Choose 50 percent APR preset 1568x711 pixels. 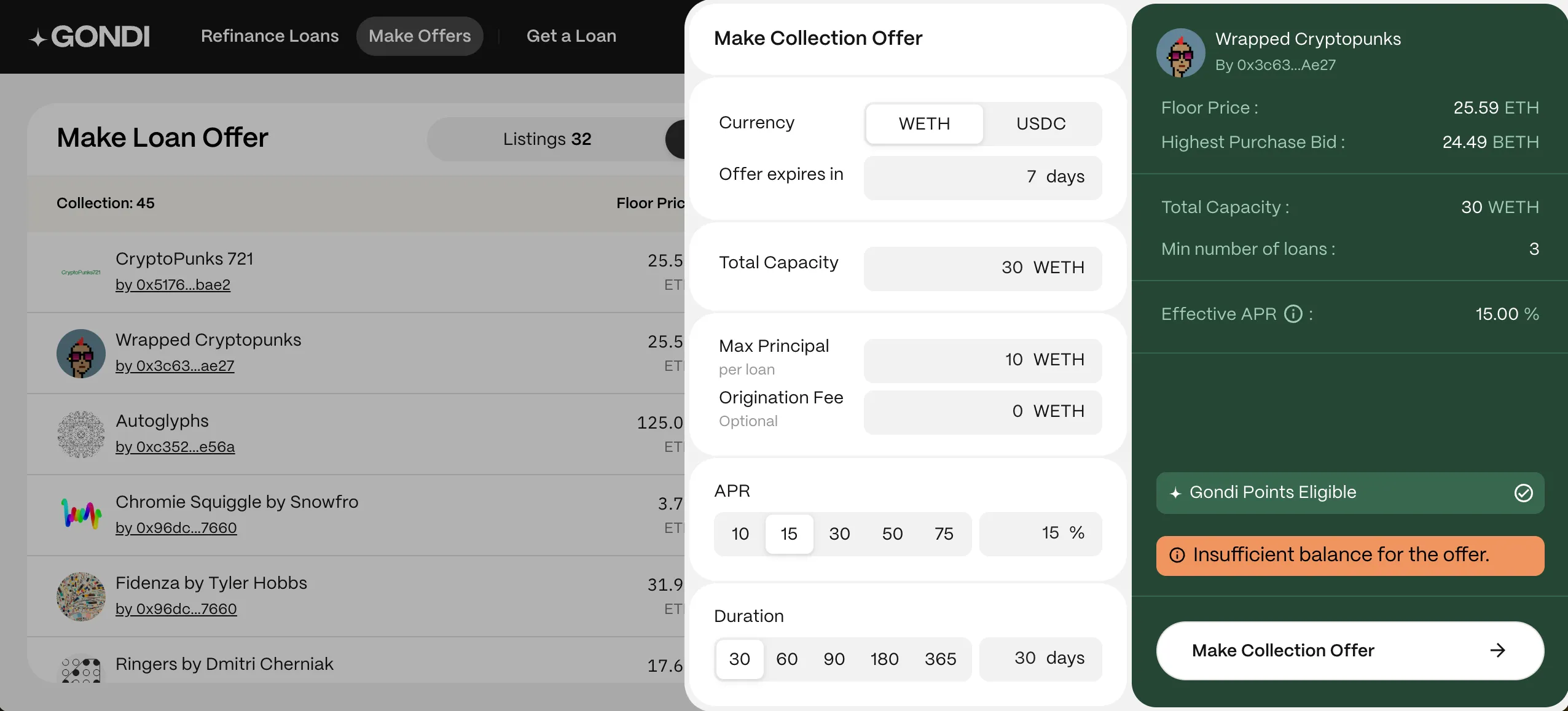point(892,534)
